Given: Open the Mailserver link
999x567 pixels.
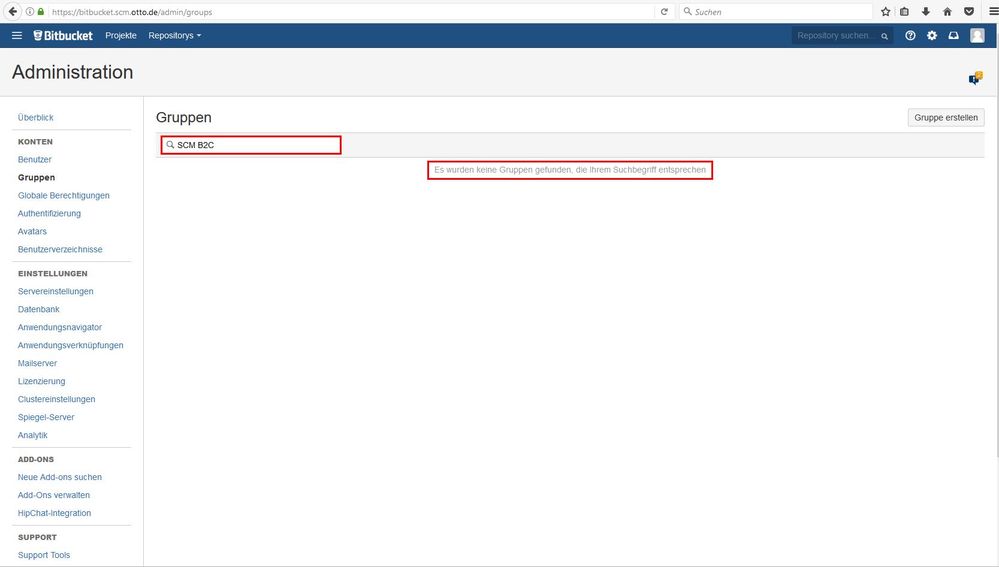Looking at the screenshot, I should point(37,363).
